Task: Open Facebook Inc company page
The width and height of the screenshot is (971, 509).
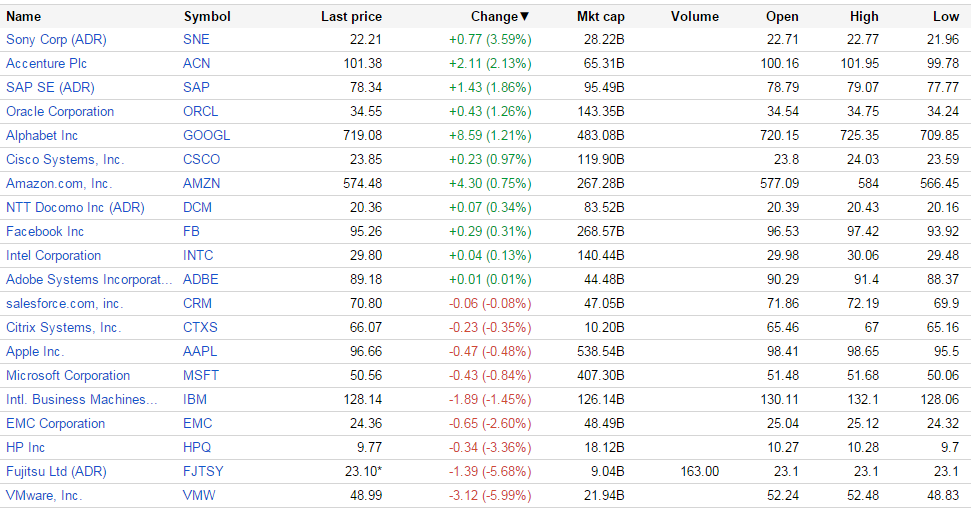Action: (x=45, y=231)
